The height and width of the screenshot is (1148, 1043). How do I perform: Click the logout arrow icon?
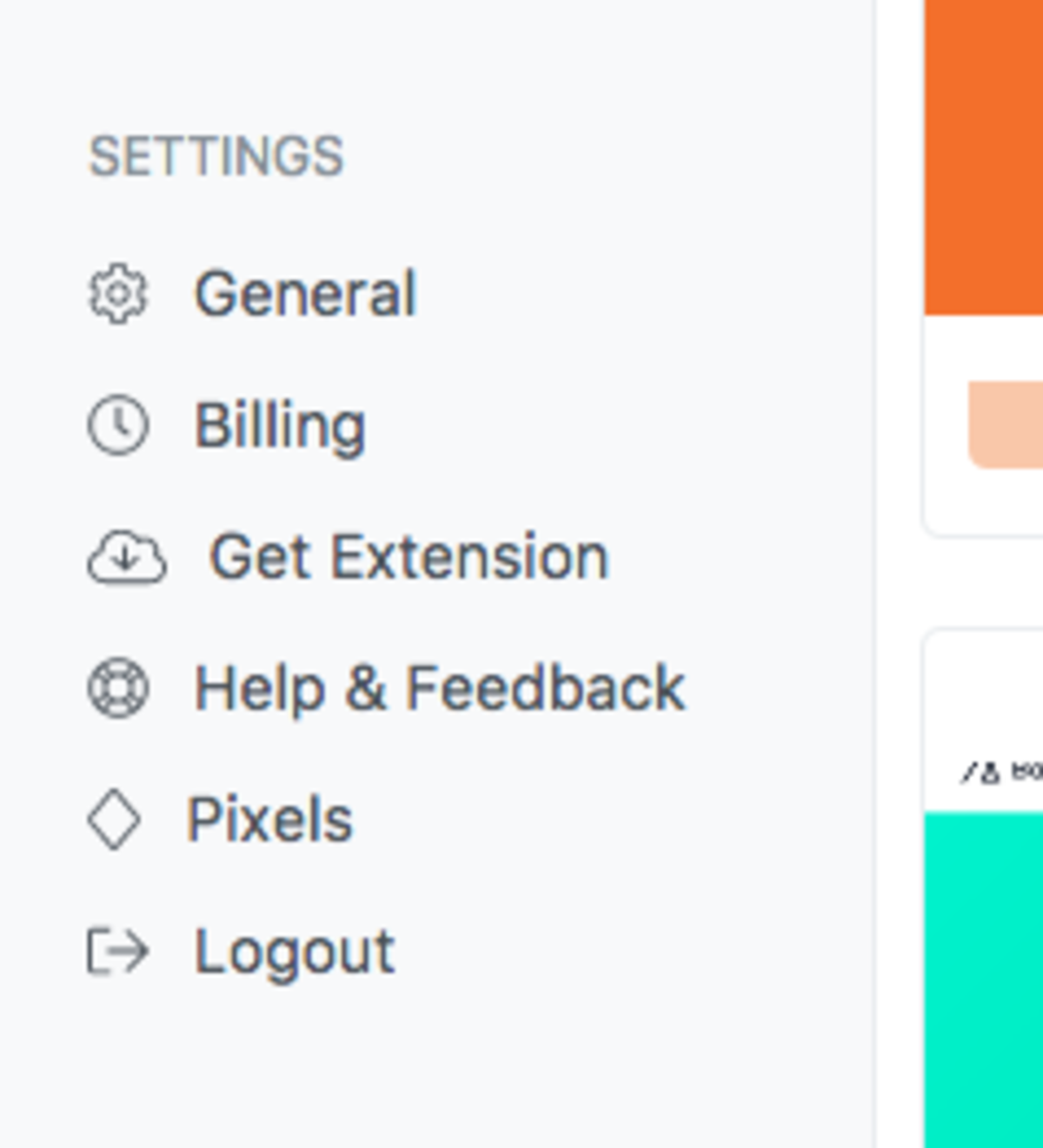click(118, 952)
